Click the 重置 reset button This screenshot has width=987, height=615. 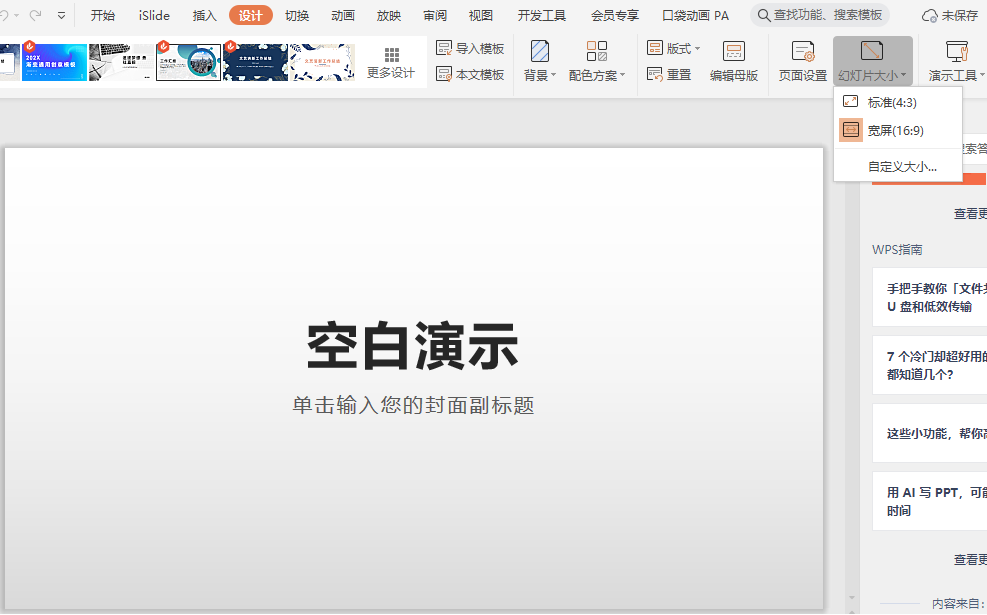click(x=669, y=74)
